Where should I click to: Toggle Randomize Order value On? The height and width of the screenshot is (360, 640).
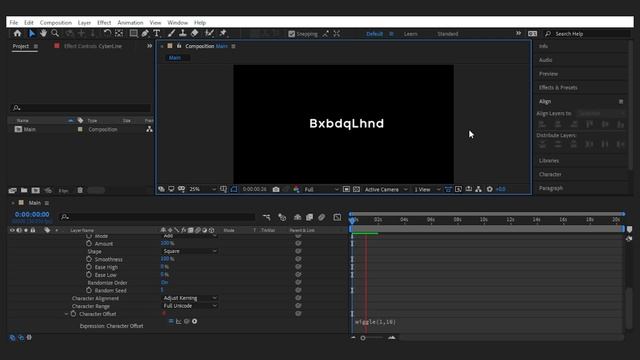(x=164, y=282)
